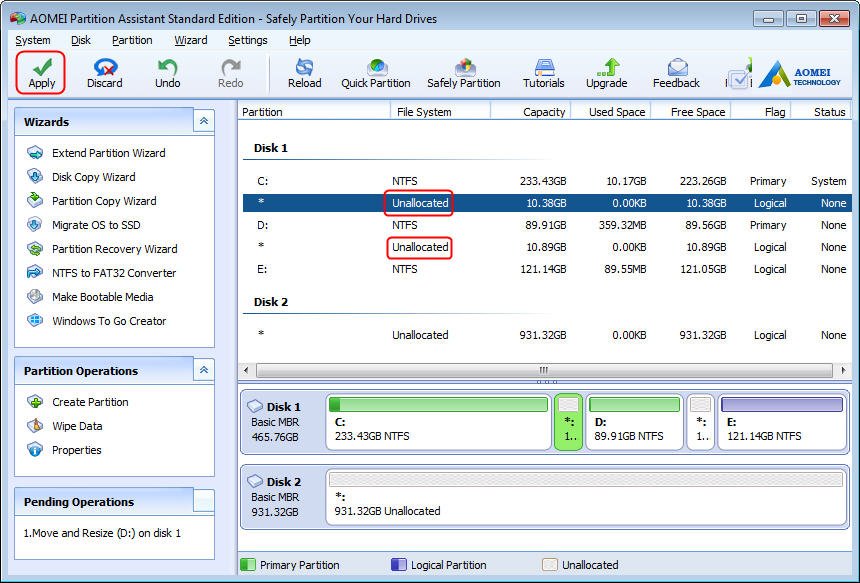
Task: Click the Disk 1 drive icon in disk map
Action: click(255, 406)
